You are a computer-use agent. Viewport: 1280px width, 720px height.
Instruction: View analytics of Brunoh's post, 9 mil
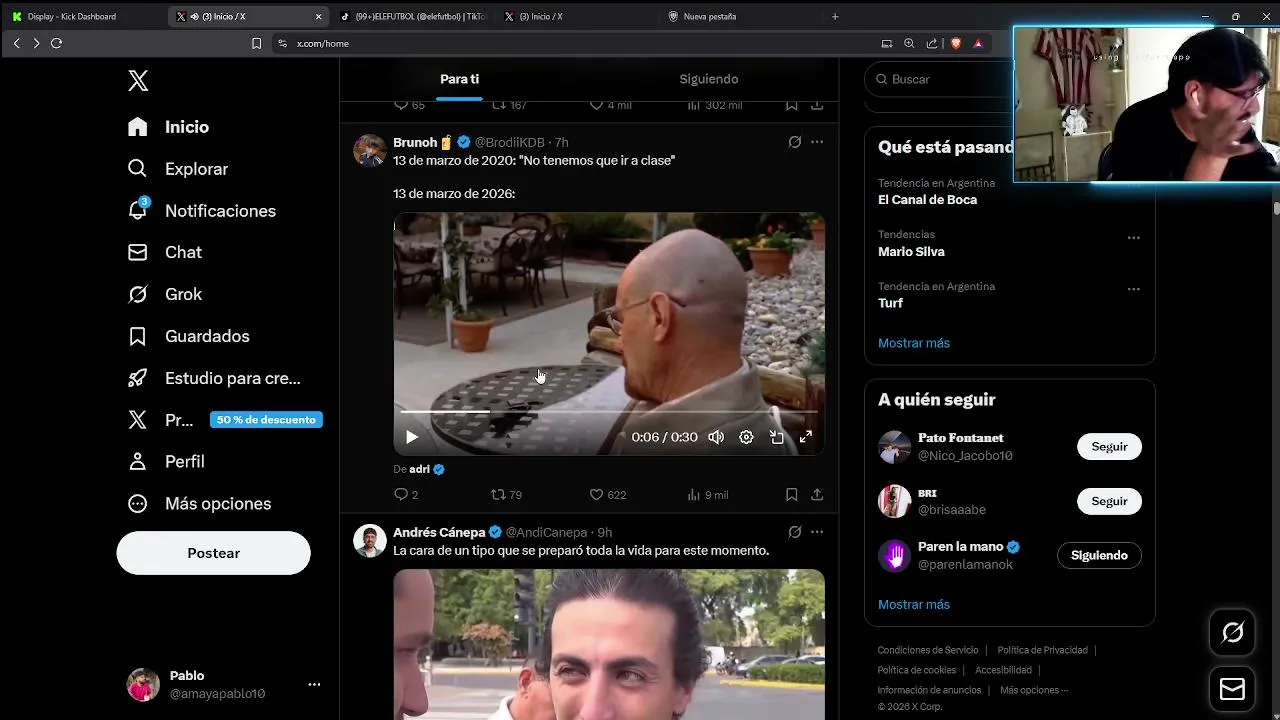[x=708, y=494]
